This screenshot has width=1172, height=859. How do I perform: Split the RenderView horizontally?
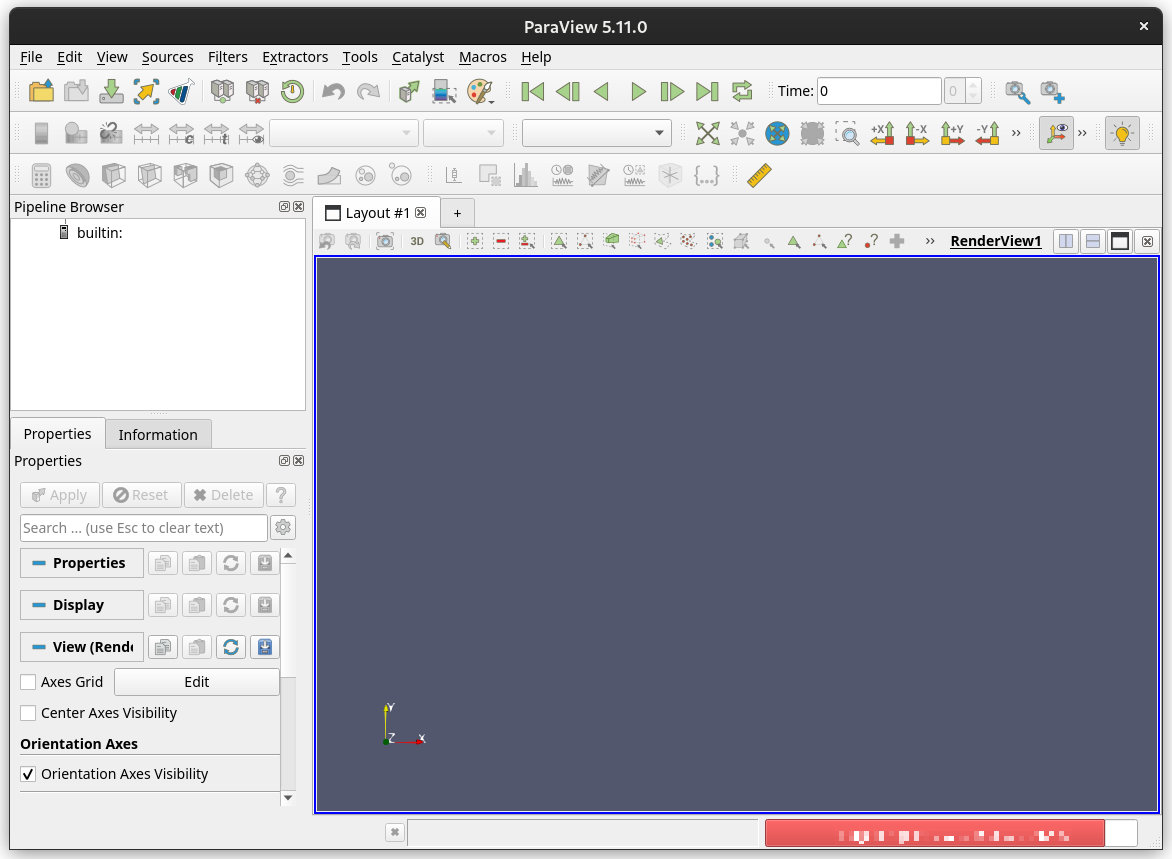click(x=1066, y=241)
